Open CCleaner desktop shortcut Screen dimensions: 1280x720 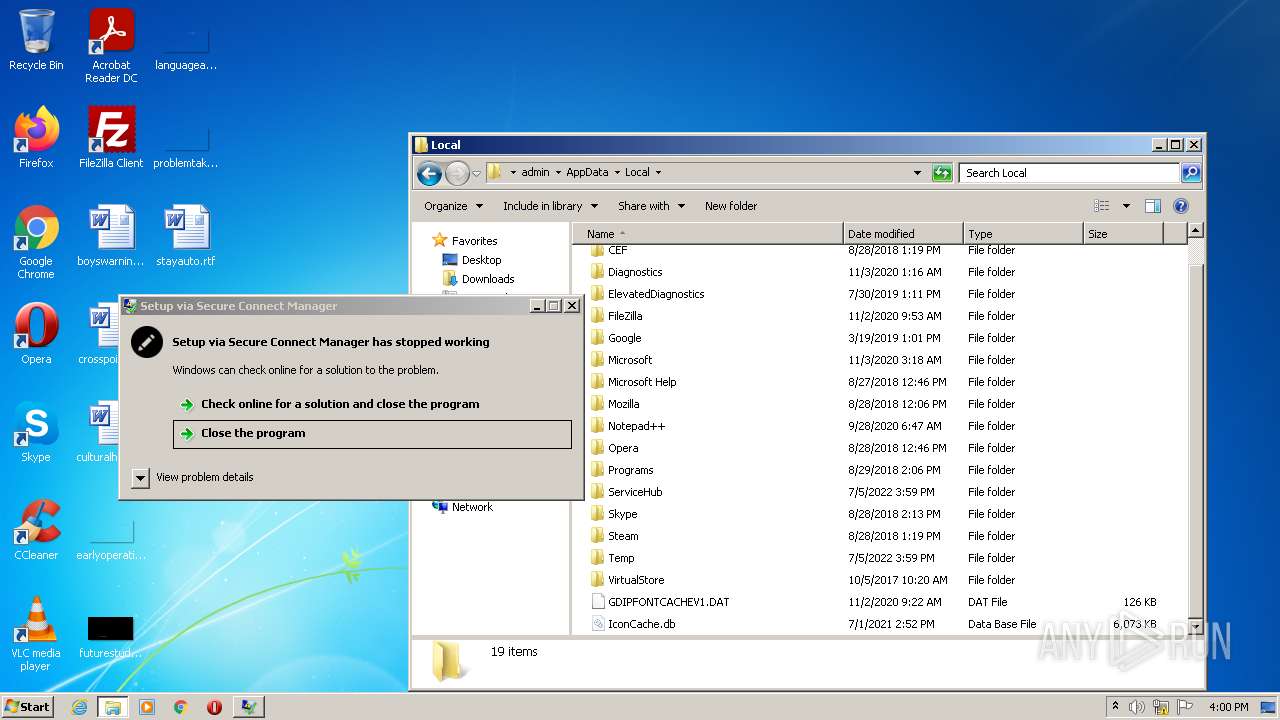coord(36,530)
